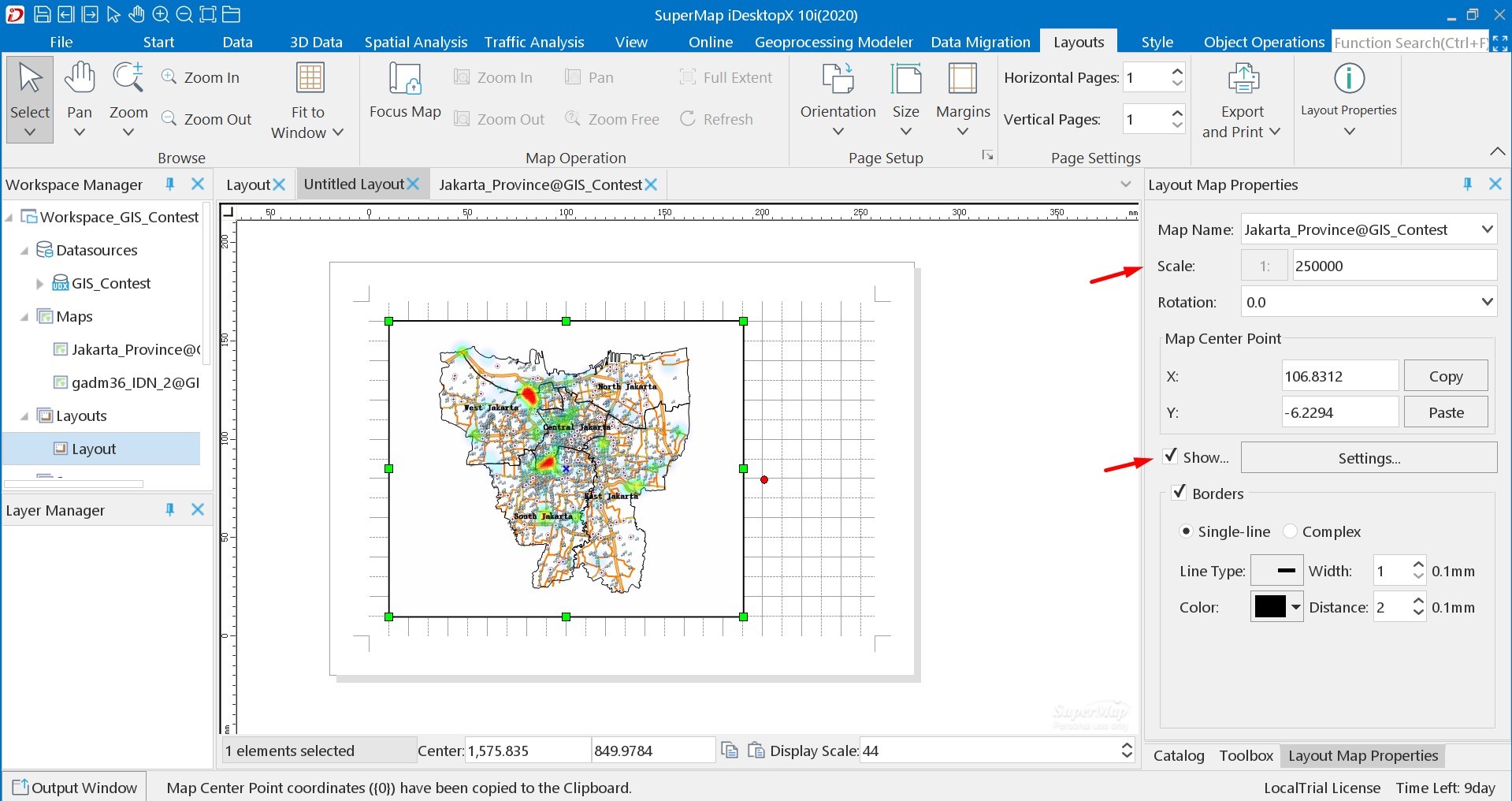
Task: Open the Object Operations ribbon tab
Action: [x=1264, y=42]
